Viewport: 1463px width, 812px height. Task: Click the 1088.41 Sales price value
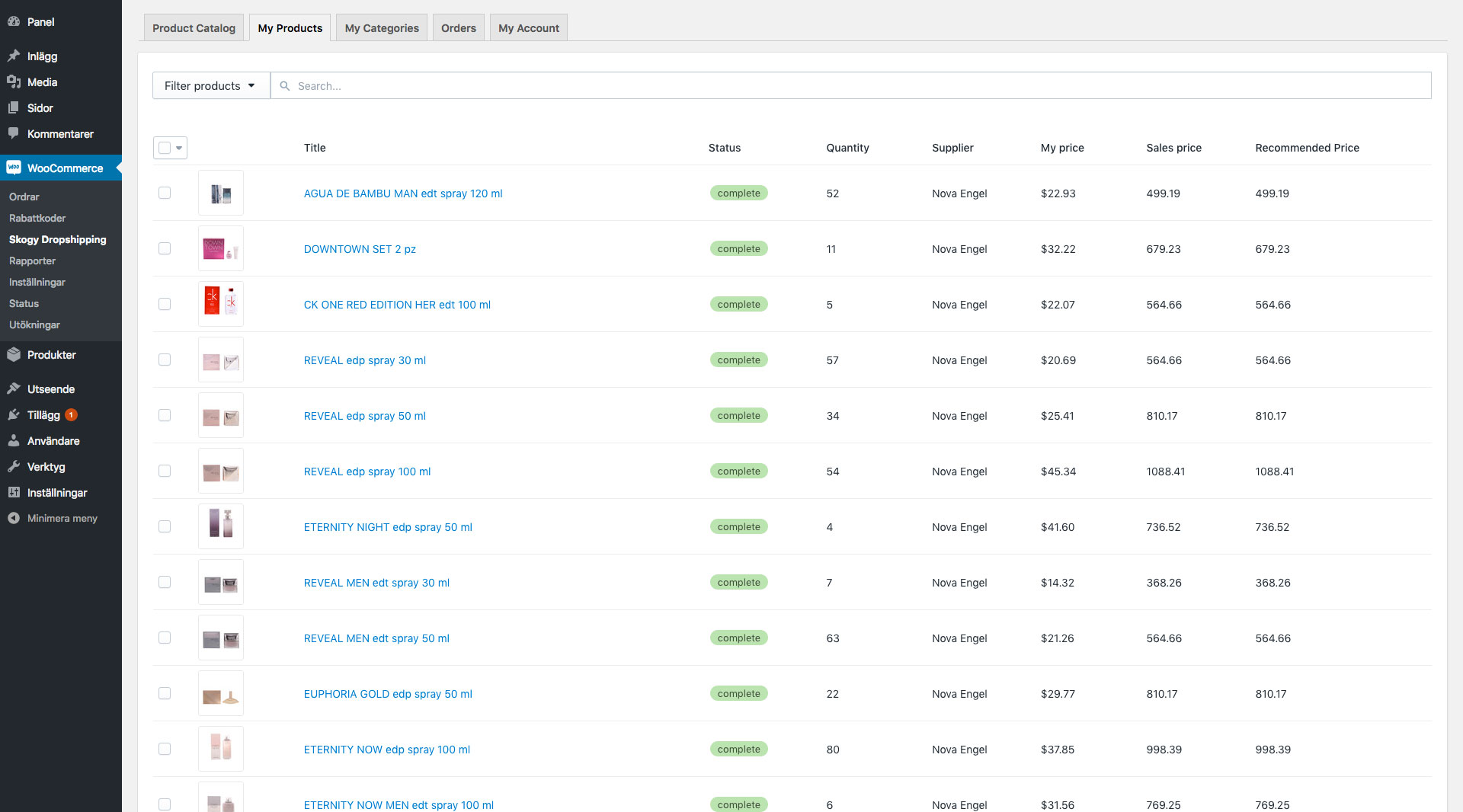pos(1165,472)
